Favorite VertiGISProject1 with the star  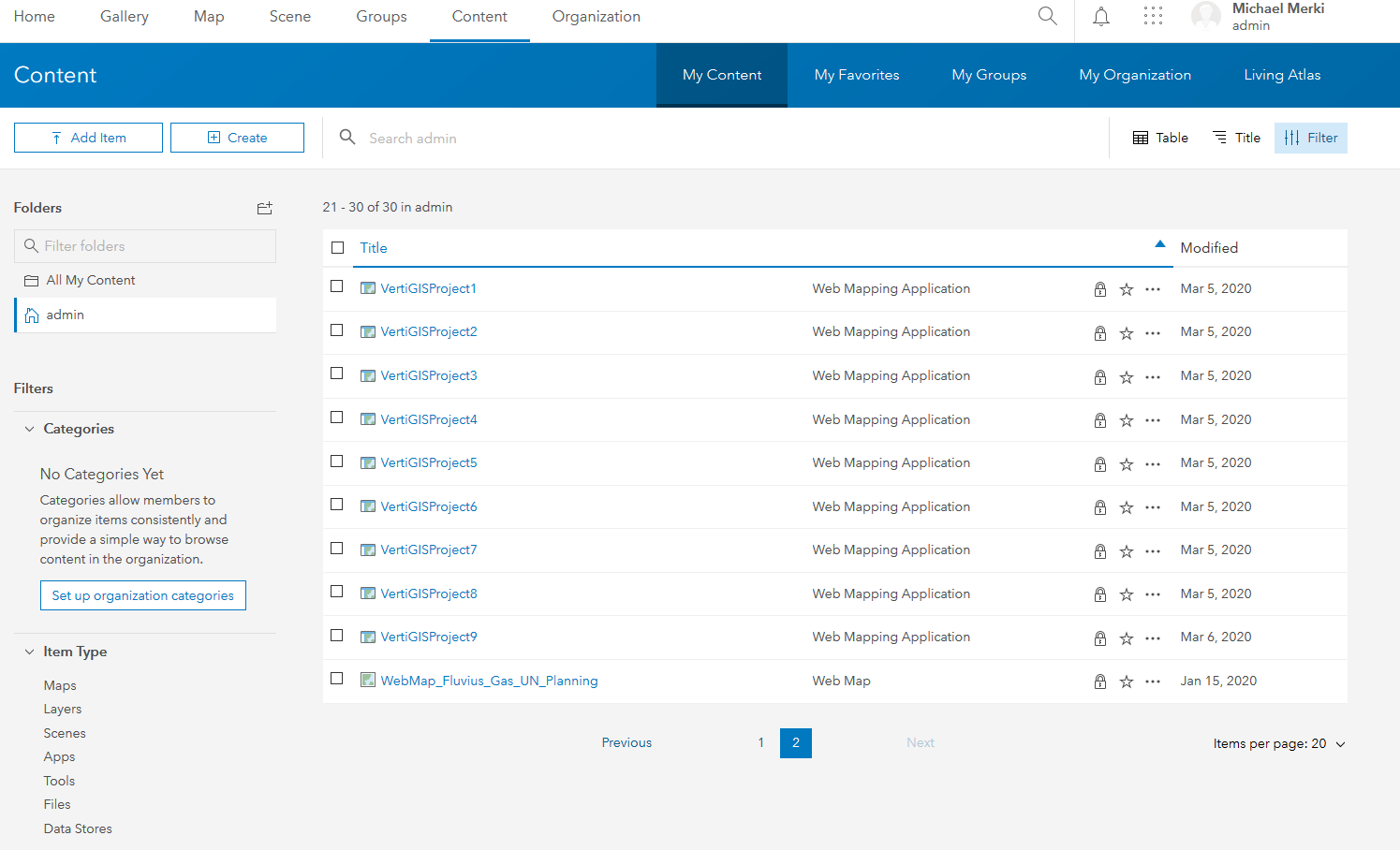1127,289
